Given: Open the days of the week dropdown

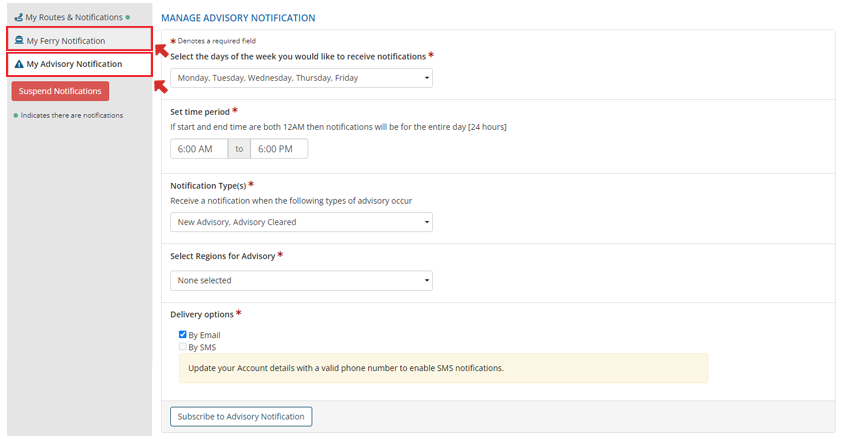Looking at the screenshot, I should coord(300,78).
